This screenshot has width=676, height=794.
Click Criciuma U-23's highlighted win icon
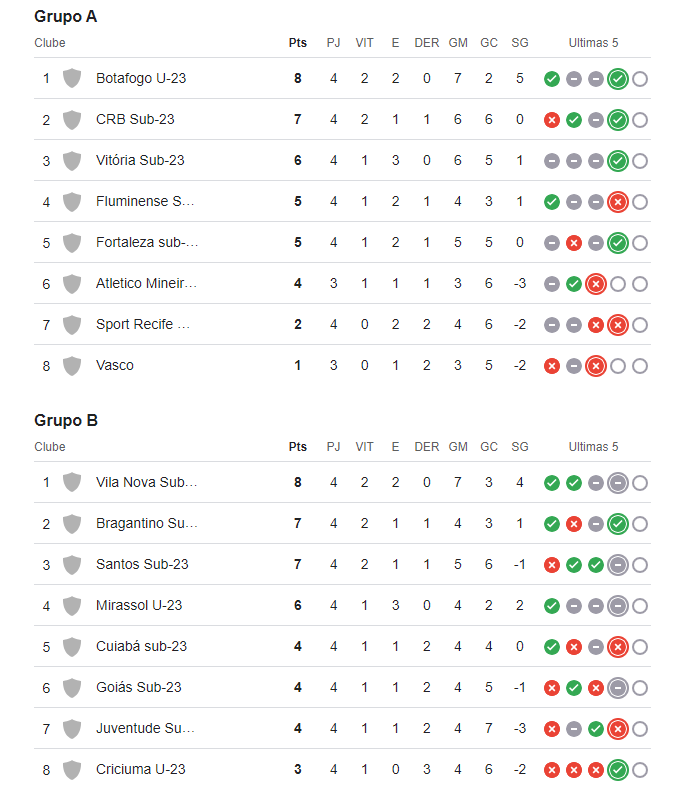(618, 770)
